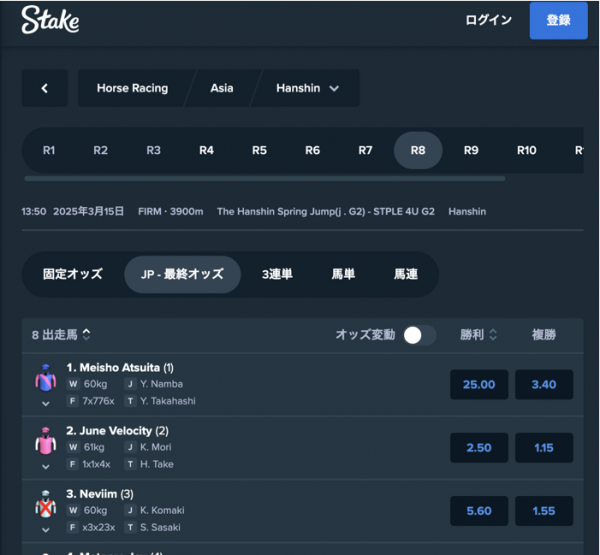600x555 pixels.
Task: Sort runners by the 出走馬 arrows
Action: coord(87,334)
